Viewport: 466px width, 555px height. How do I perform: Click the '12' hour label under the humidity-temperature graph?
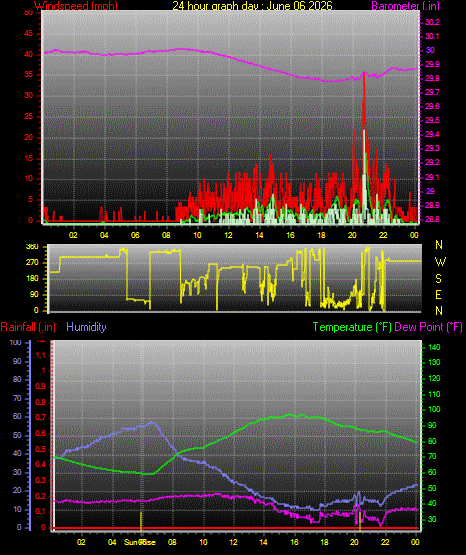tap(233, 542)
